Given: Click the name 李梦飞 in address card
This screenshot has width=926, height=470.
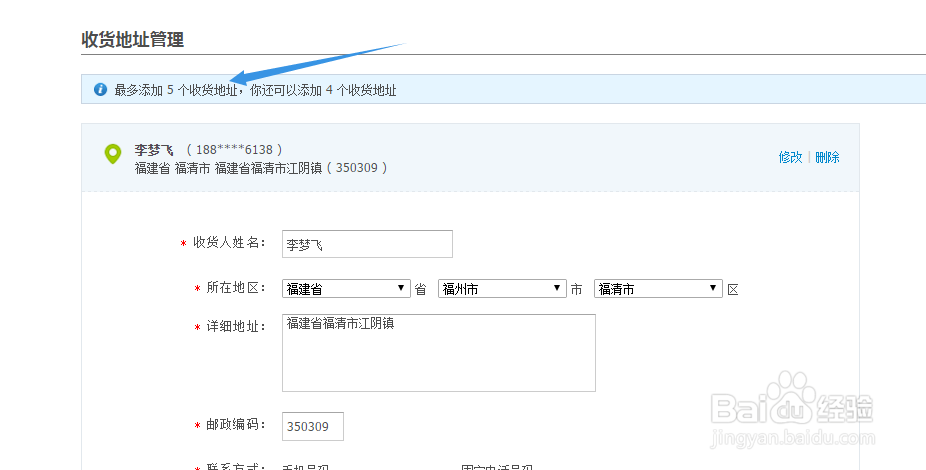Looking at the screenshot, I should coord(154,150).
